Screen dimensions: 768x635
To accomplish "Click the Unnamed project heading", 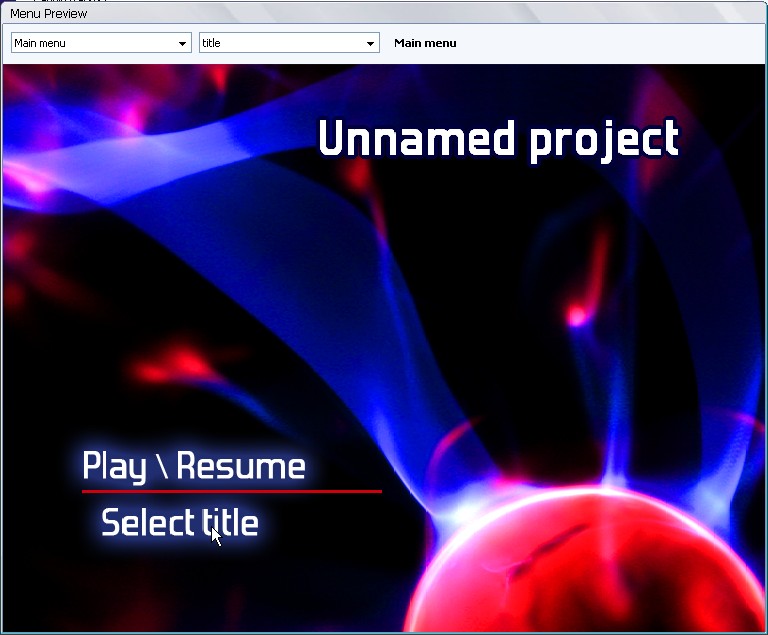I will tap(499, 139).
